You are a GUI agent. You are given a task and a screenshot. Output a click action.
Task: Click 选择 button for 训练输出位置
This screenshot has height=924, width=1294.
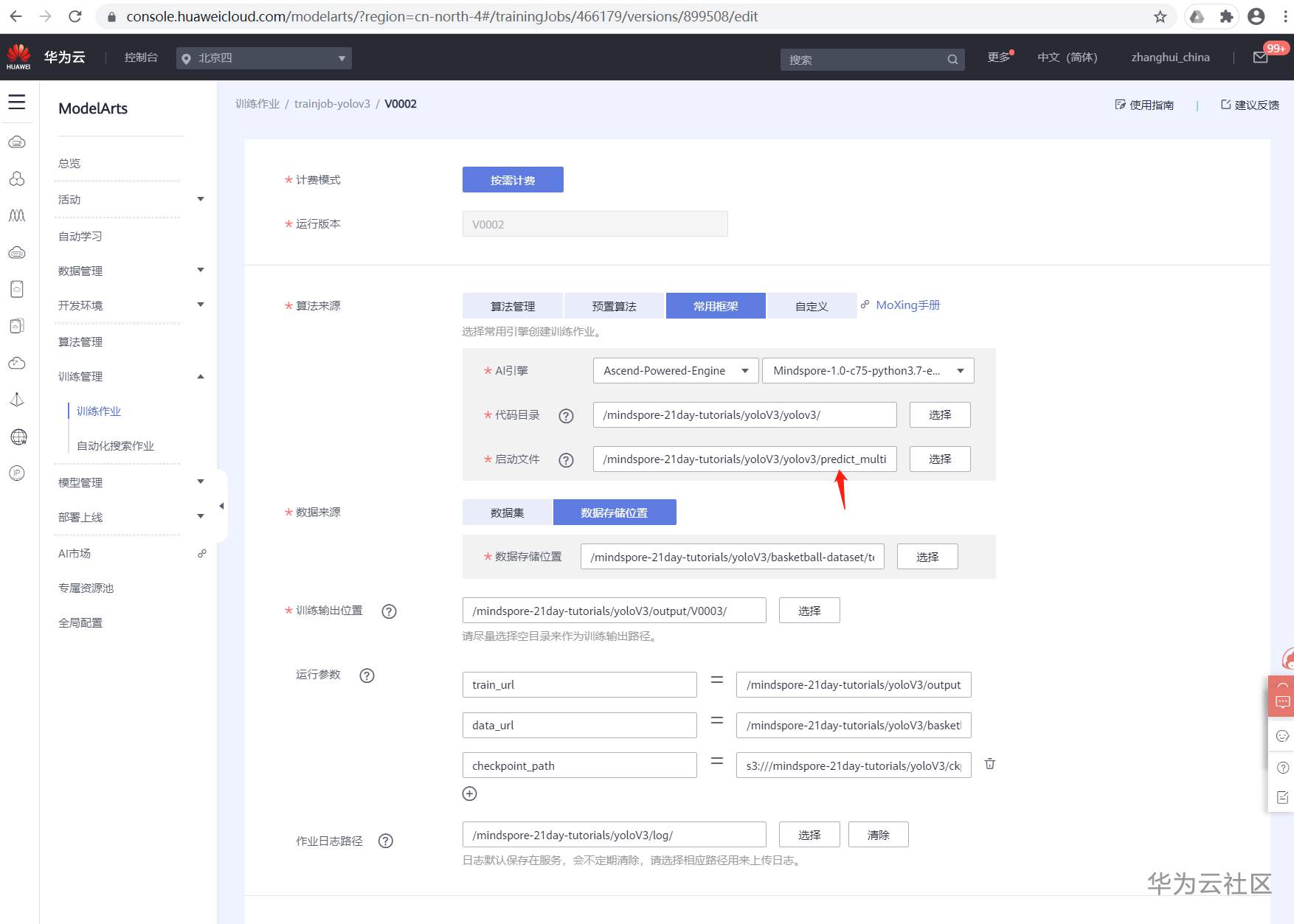809,611
